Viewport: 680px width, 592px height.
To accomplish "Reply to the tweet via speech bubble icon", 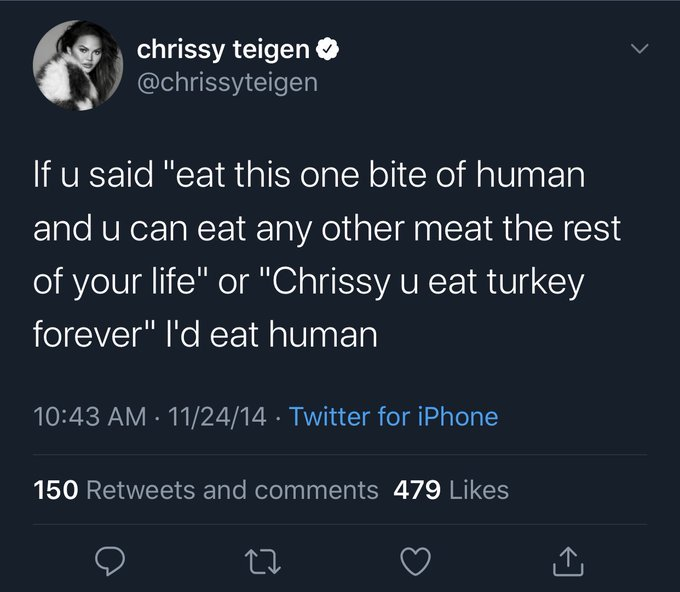I will pos(110,564).
